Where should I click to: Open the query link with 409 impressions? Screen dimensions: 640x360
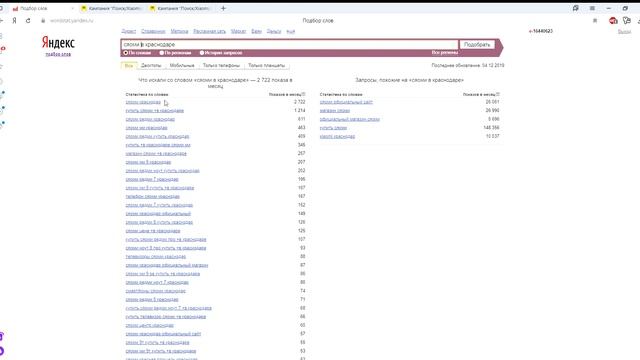pos(158,136)
